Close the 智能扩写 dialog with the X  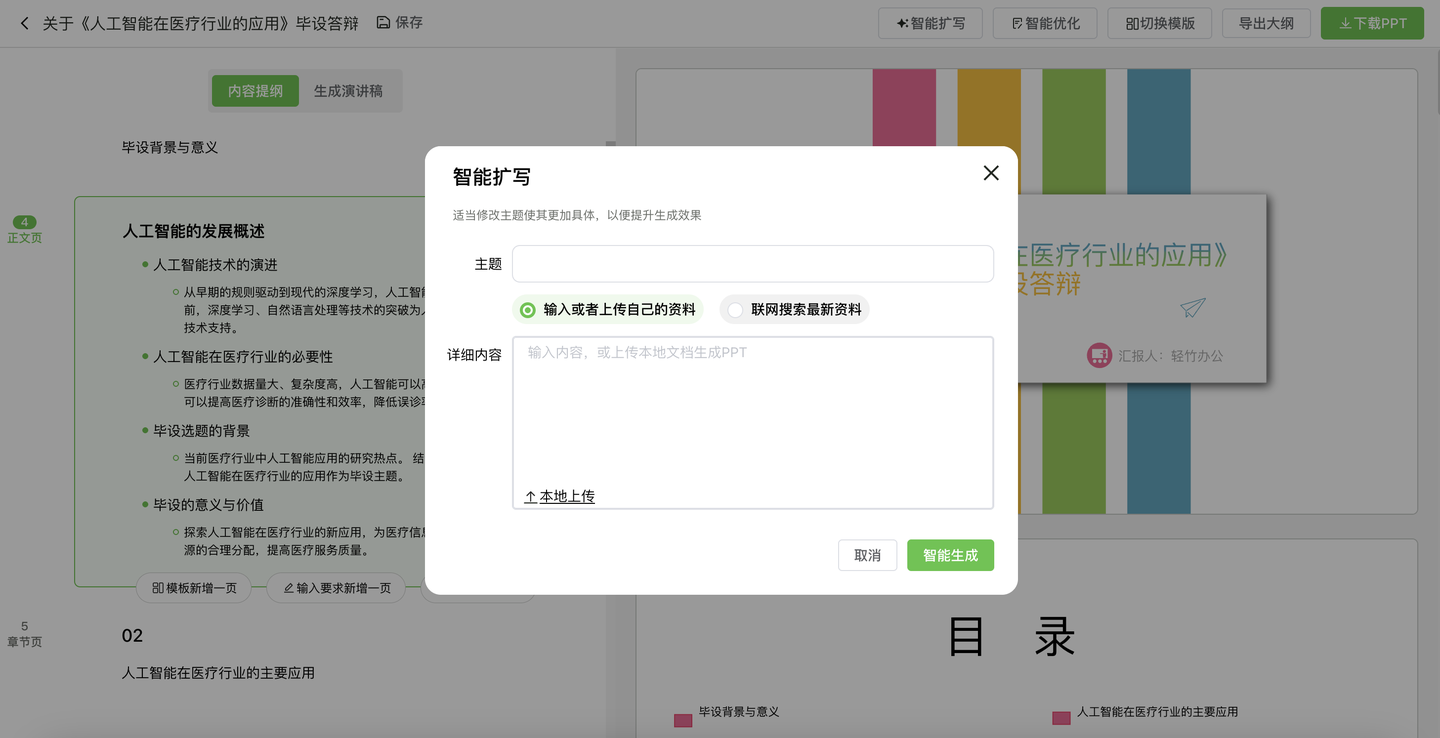(x=990, y=173)
